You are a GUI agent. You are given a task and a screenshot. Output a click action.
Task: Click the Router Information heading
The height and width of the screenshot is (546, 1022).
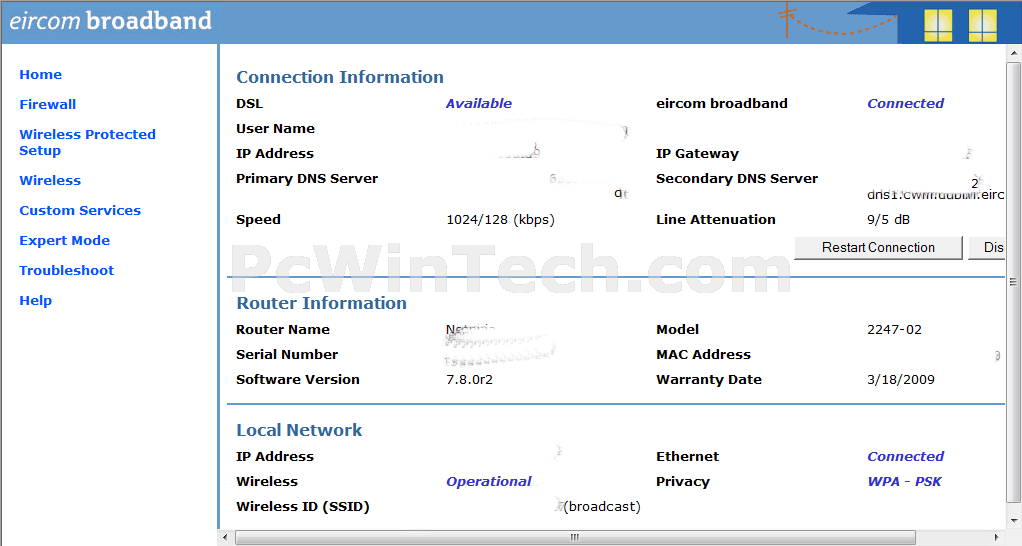(321, 303)
